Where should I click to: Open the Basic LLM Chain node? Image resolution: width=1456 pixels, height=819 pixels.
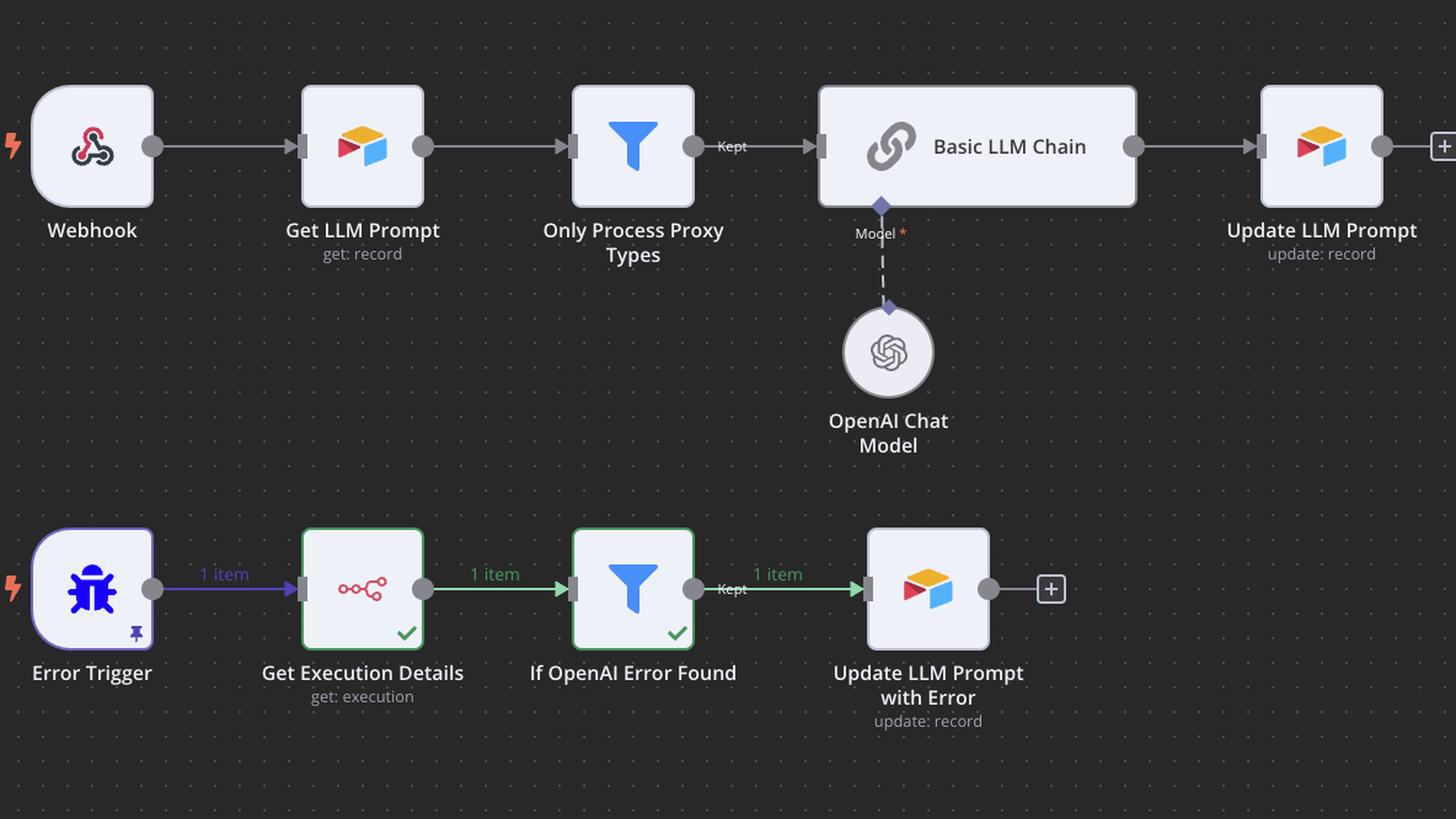click(977, 146)
